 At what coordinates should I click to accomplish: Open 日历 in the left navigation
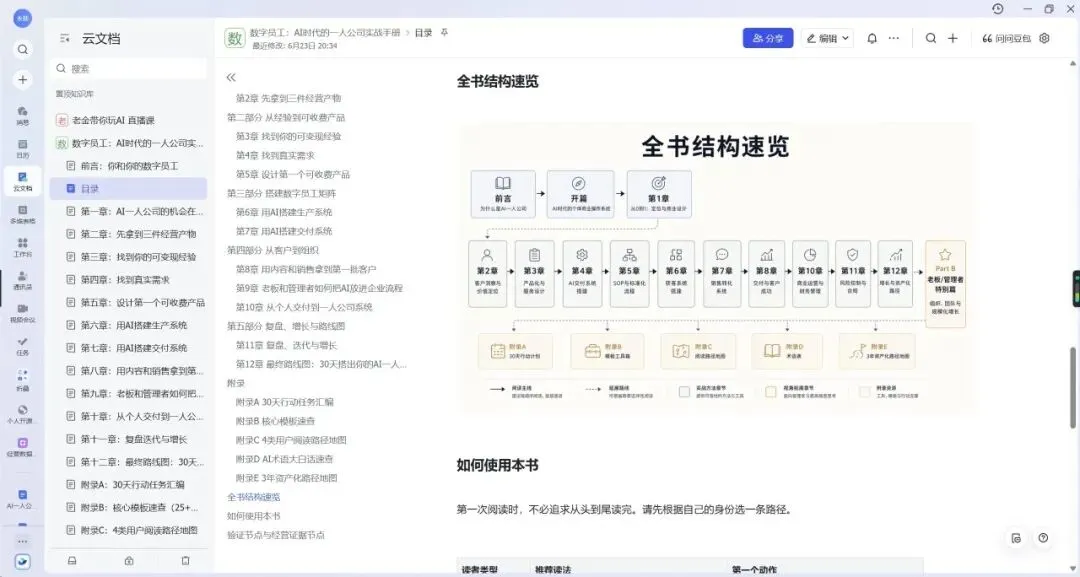[x=23, y=149]
